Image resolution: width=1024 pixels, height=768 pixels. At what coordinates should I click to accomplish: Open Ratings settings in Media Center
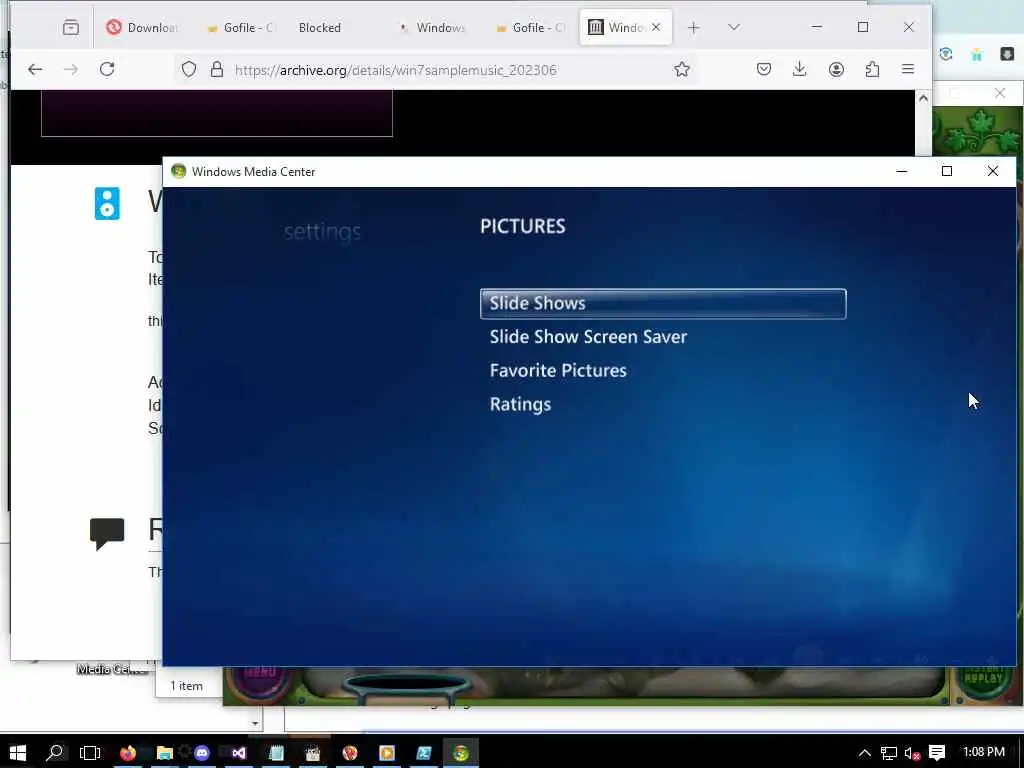point(520,404)
